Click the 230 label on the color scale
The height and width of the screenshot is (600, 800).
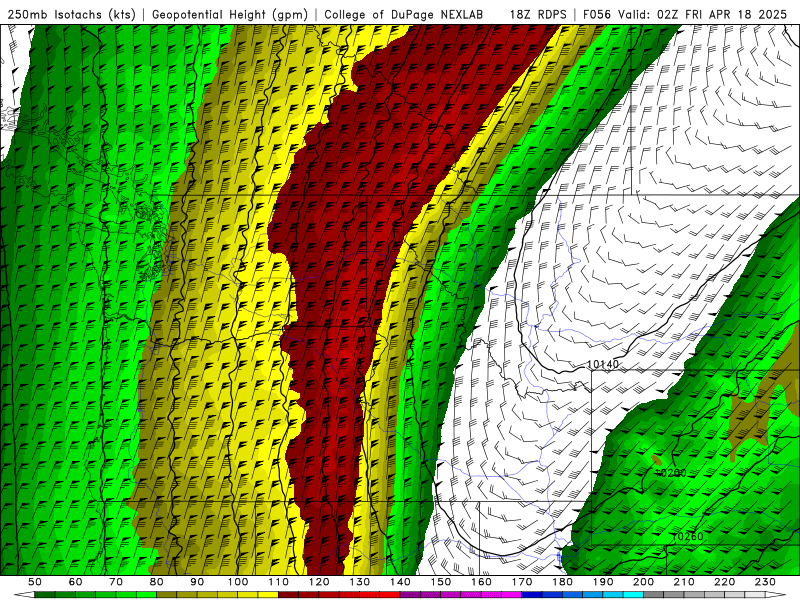(765, 582)
